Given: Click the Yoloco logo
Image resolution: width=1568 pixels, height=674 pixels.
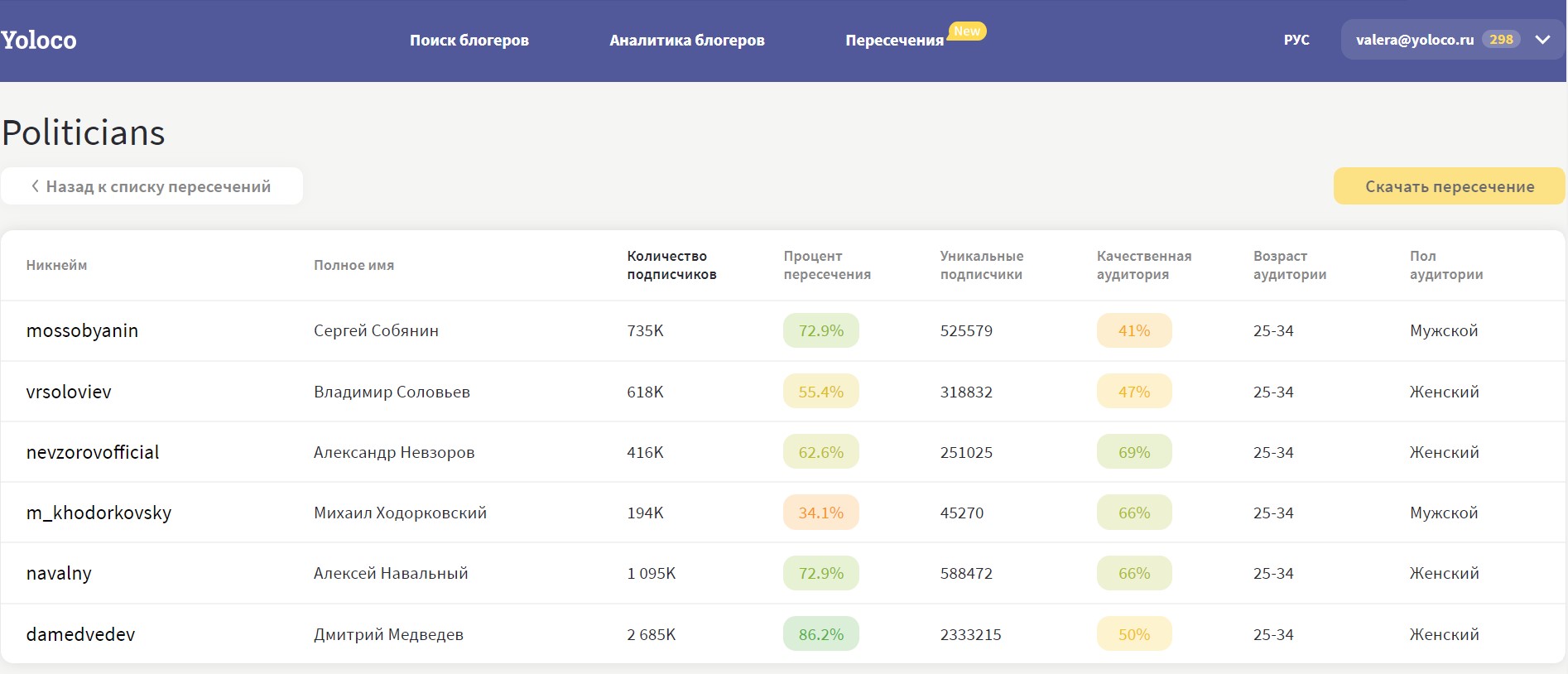Looking at the screenshot, I should [x=39, y=40].
